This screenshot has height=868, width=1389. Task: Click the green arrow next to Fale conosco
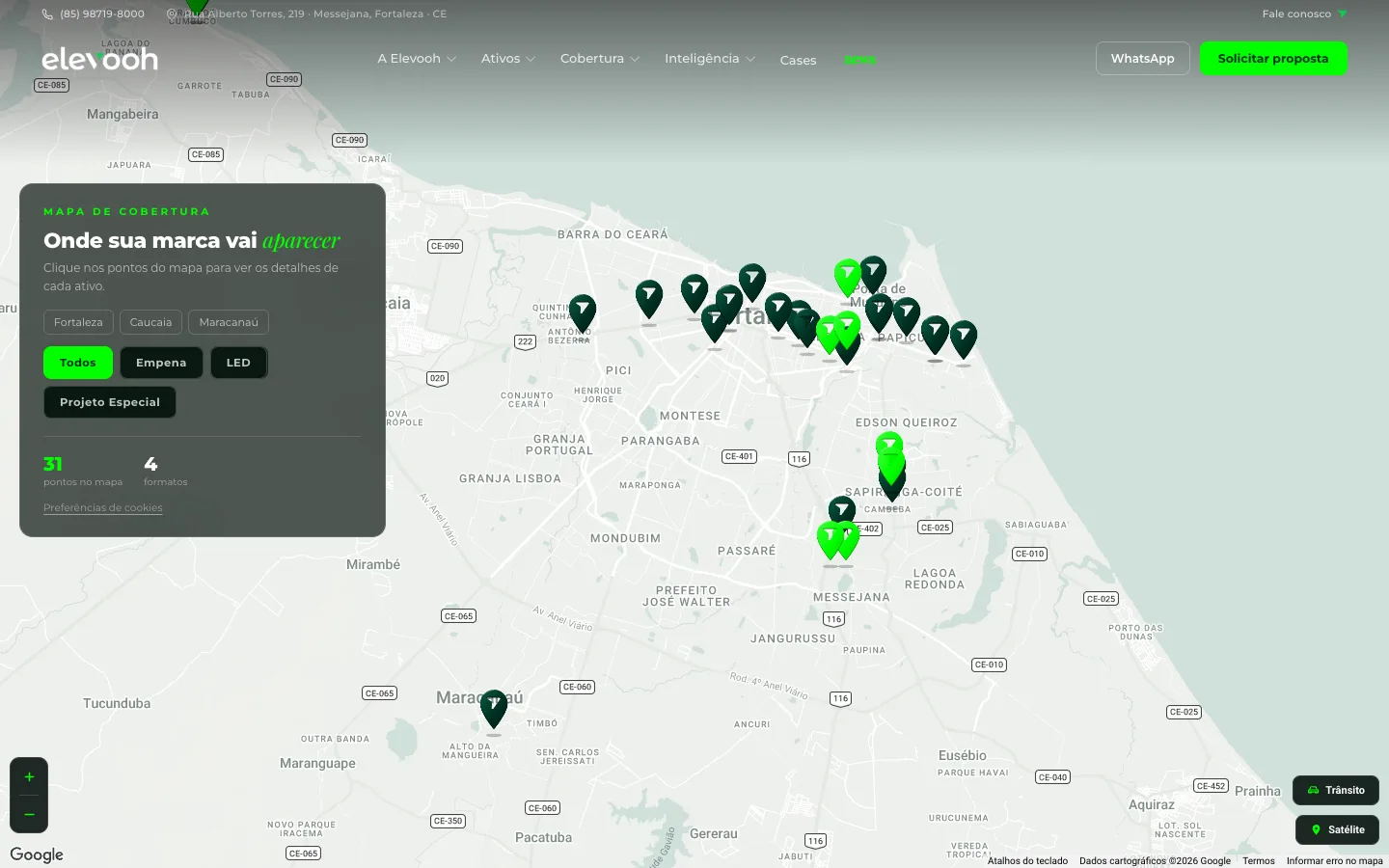click(x=1342, y=14)
